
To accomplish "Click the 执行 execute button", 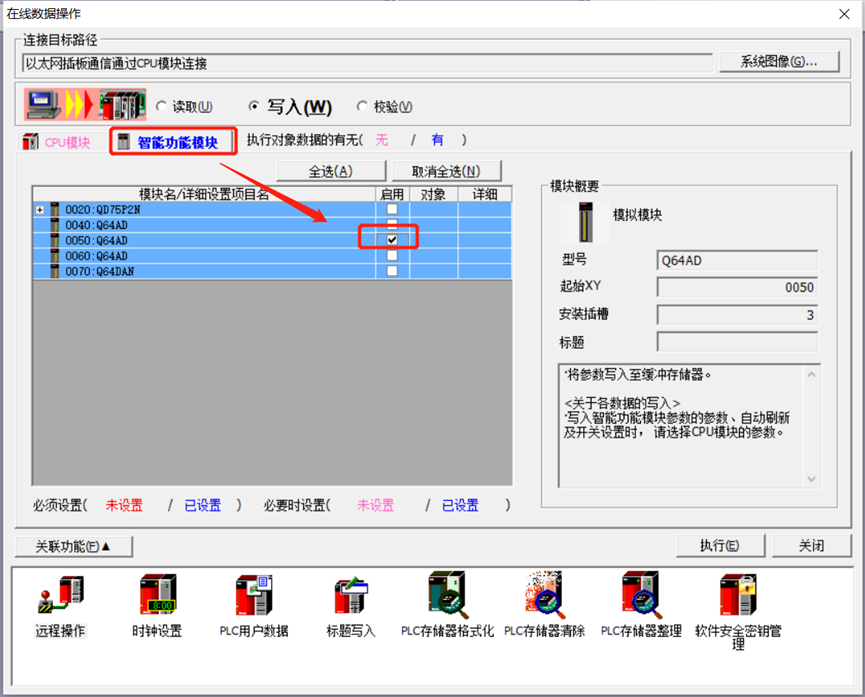I will (719, 546).
